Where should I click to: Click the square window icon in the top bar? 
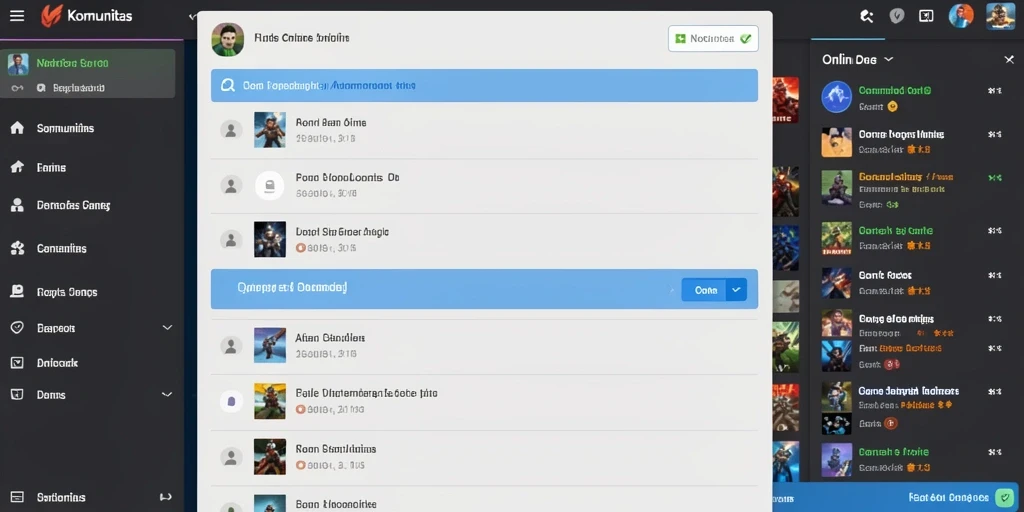(926, 16)
